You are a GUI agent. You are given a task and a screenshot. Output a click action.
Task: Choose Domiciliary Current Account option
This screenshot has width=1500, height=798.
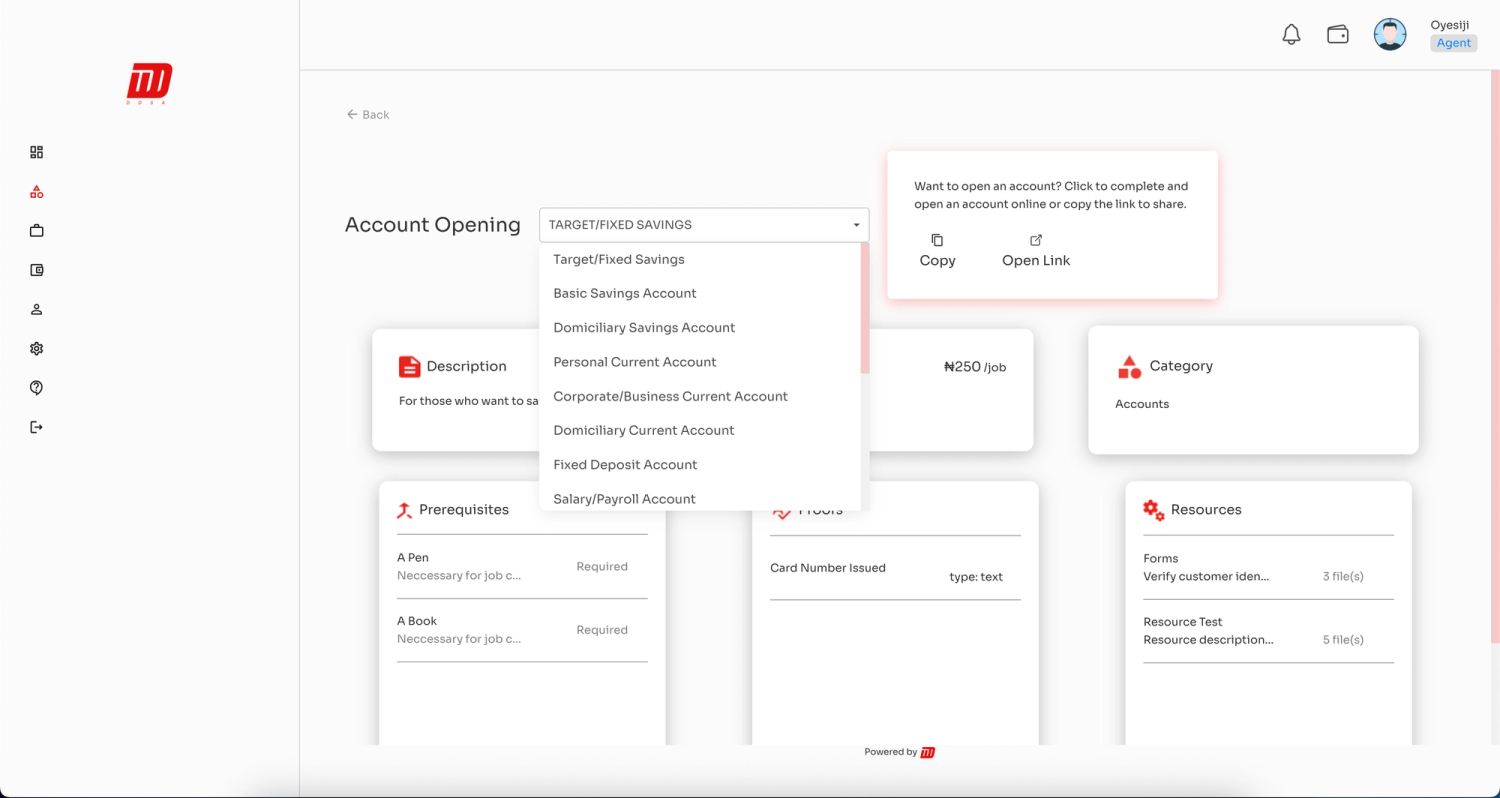pyautogui.click(x=700, y=430)
